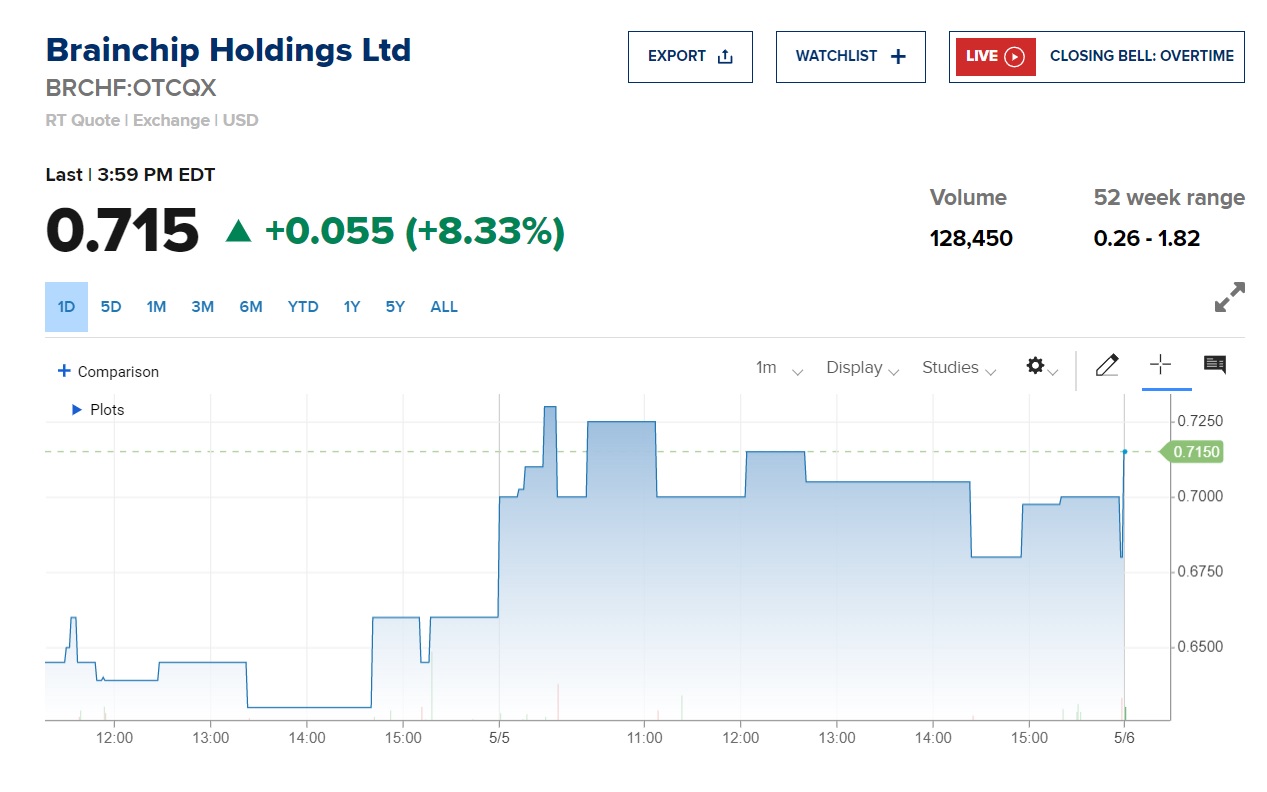Viewport: 1267px width, 792px height.
Task: Open Closing Bell: Overtime link
Action: pos(1141,57)
